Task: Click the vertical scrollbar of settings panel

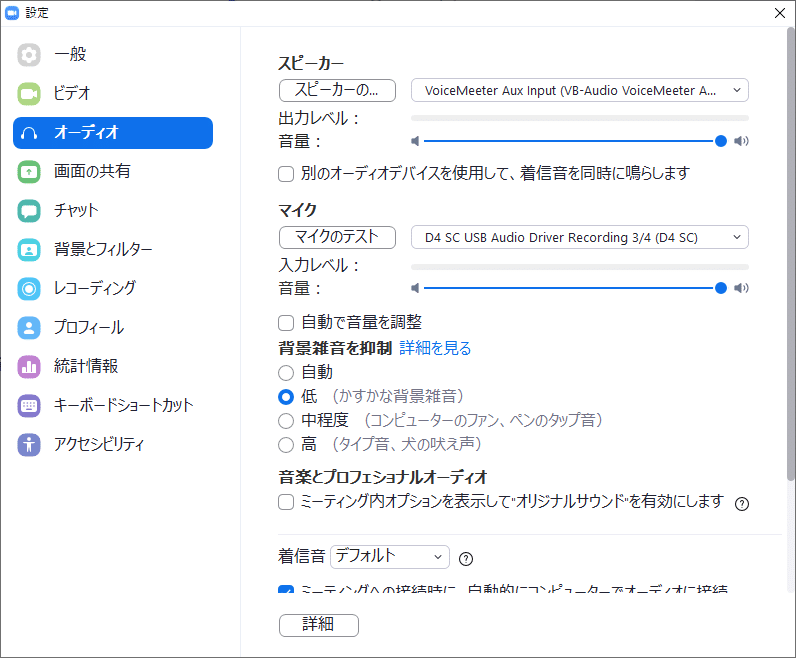Action: tap(790, 254)
